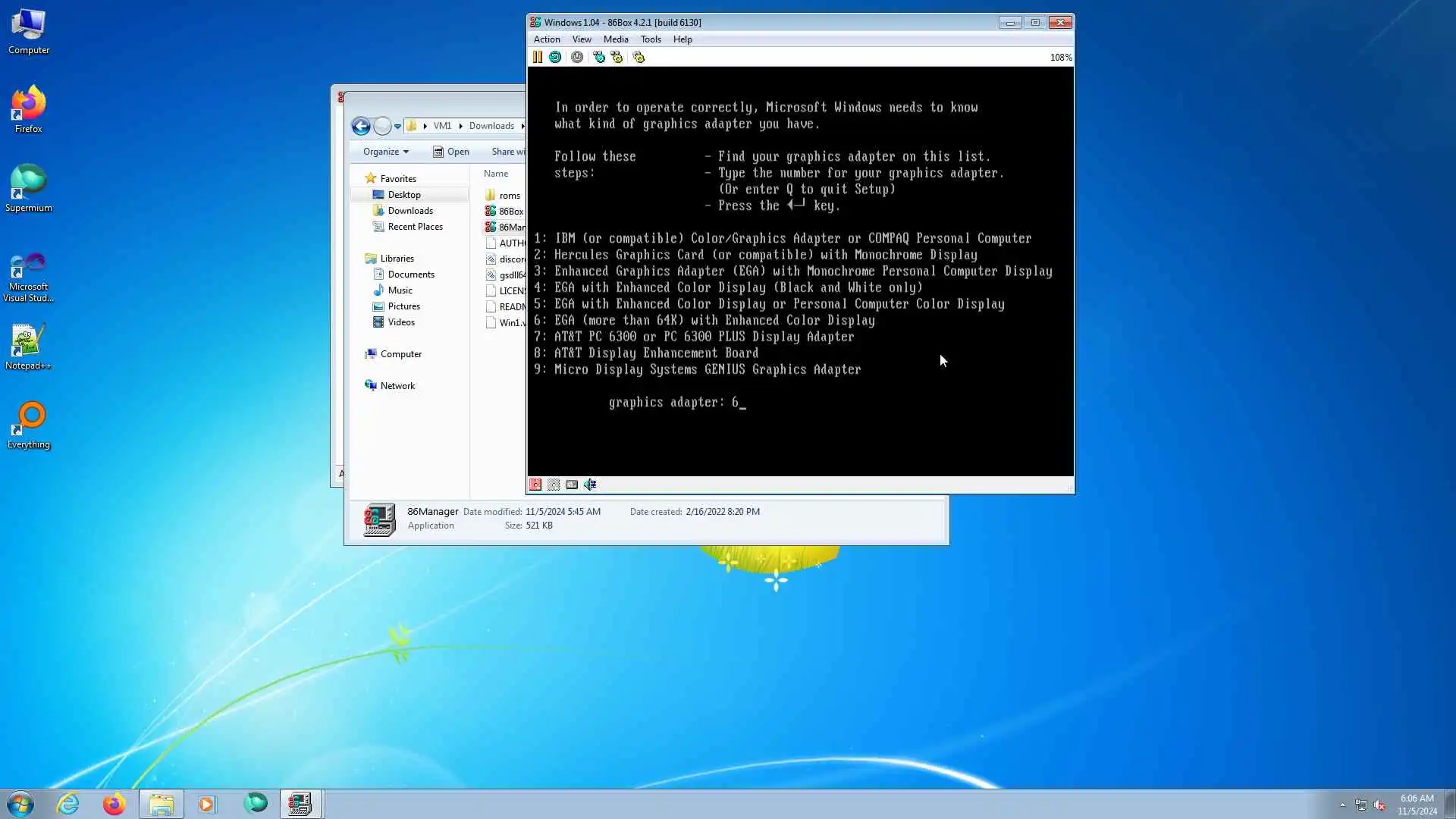Open the Action menu
1456x819 pixels.
(546, 39)
